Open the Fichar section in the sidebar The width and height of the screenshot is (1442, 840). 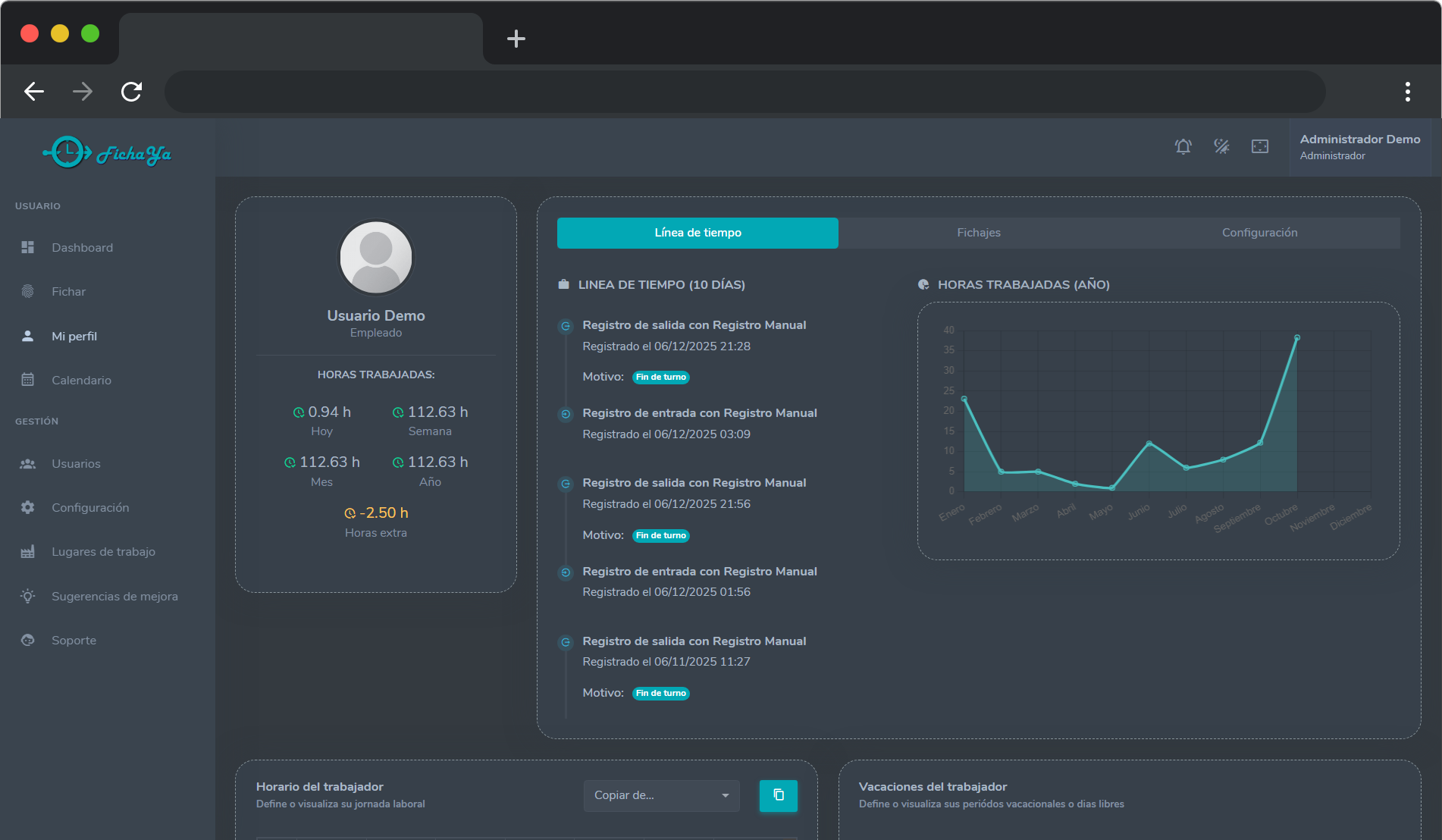(x=68, y=291)
